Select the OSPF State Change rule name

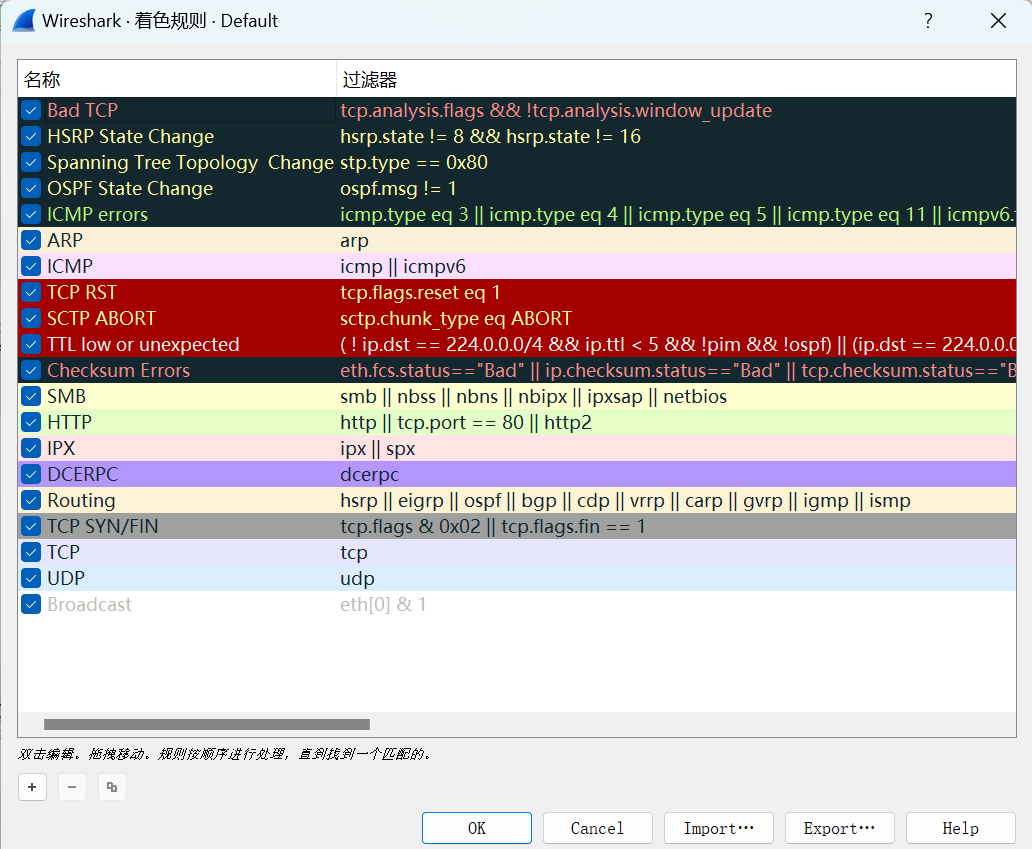pyautogui.click(x=130, y=188)
